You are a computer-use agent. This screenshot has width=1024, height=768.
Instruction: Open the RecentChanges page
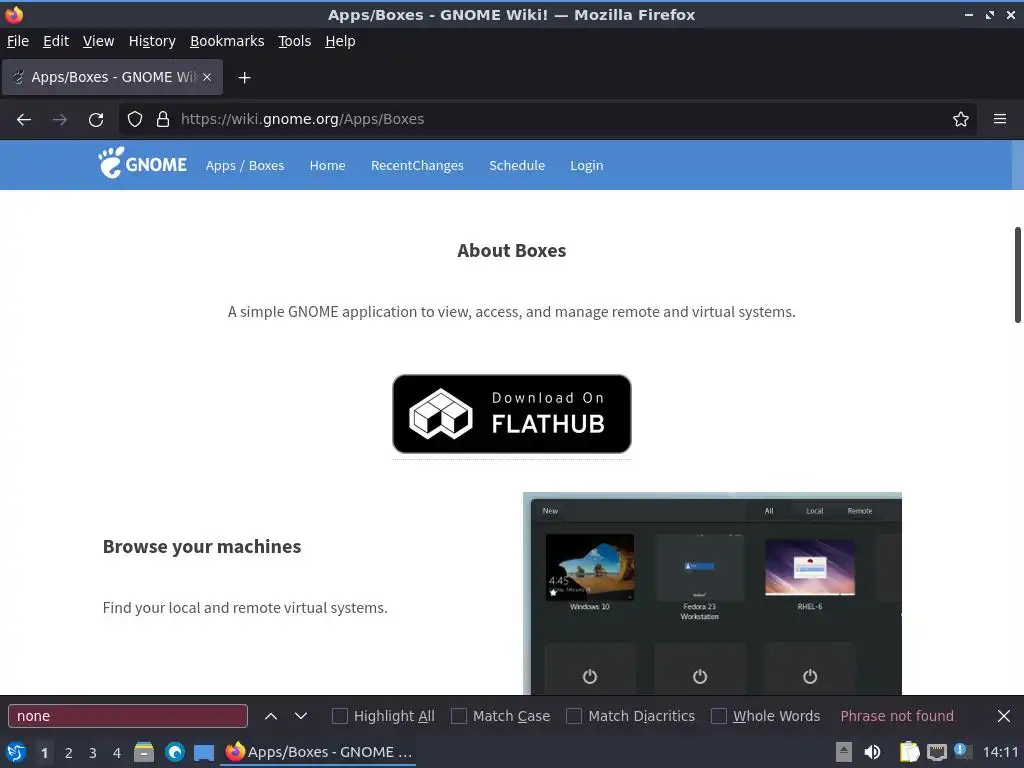click(417, 165)
